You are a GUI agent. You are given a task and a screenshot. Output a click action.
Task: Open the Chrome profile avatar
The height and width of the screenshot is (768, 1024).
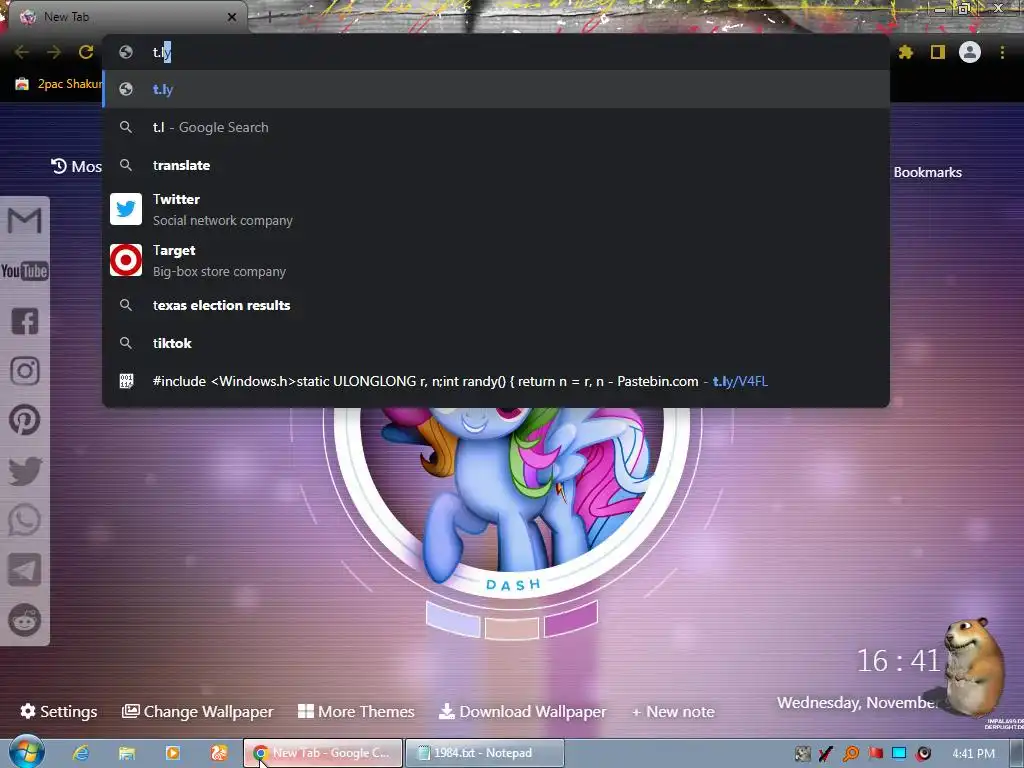pos(970,52)
